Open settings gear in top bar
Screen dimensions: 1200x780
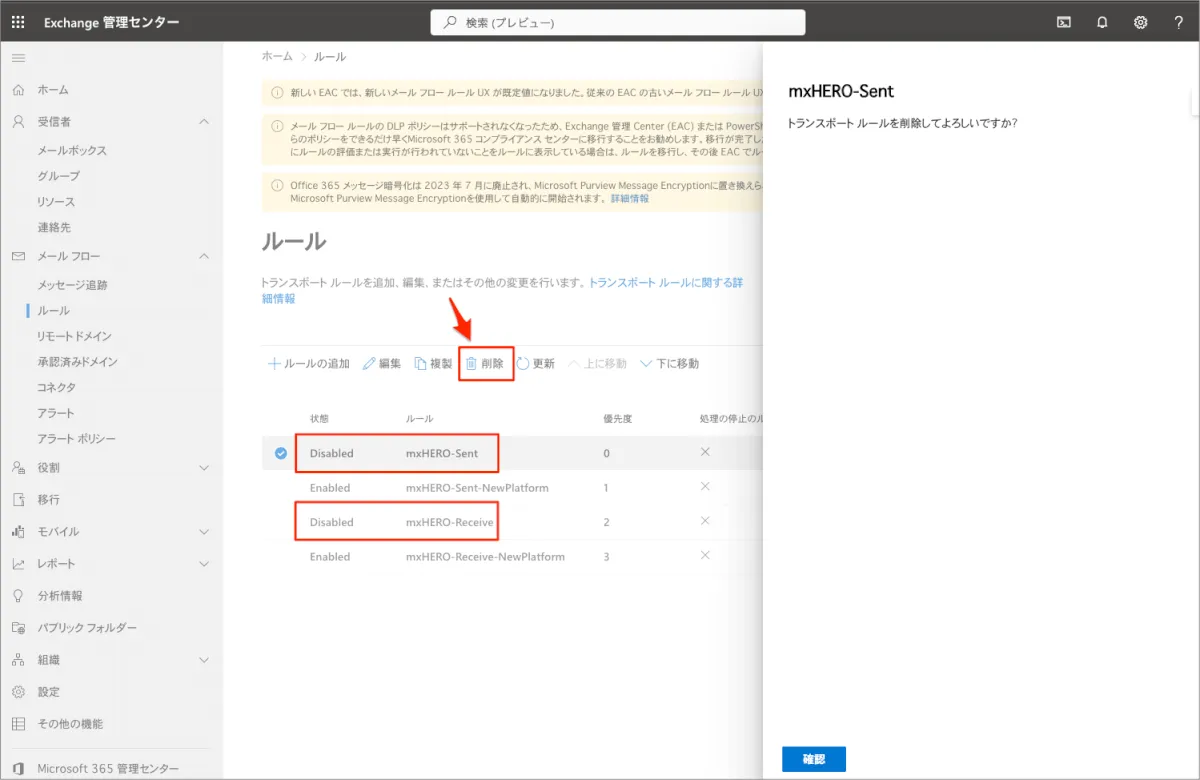(1140, 22)
